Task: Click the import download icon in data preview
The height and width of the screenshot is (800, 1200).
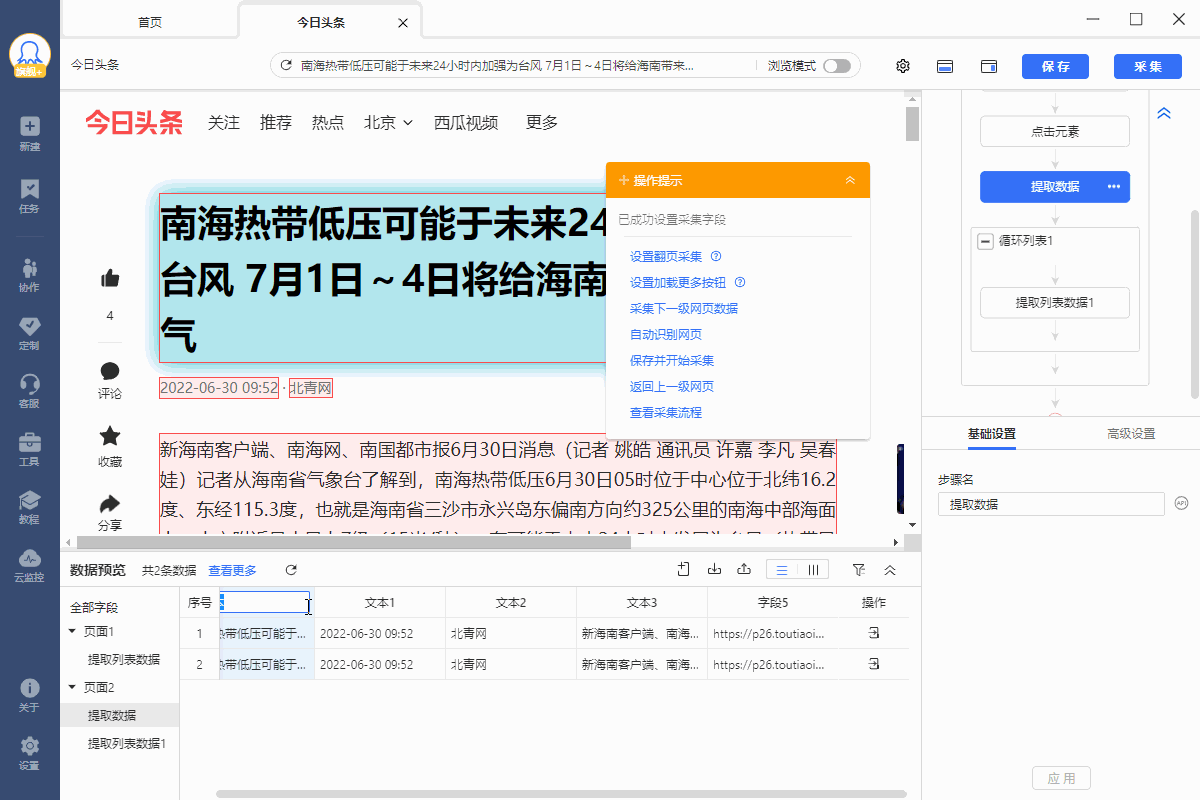Action: pos(714,570)
